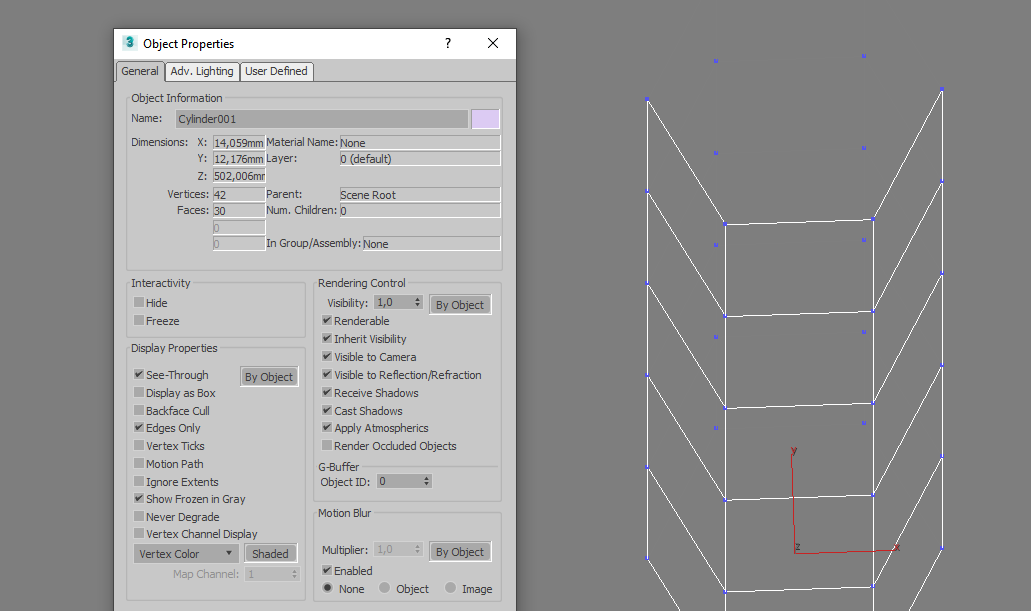Close the Object Properties dialog
Viewport: 1031px width, 611px height.
(492, 43)
